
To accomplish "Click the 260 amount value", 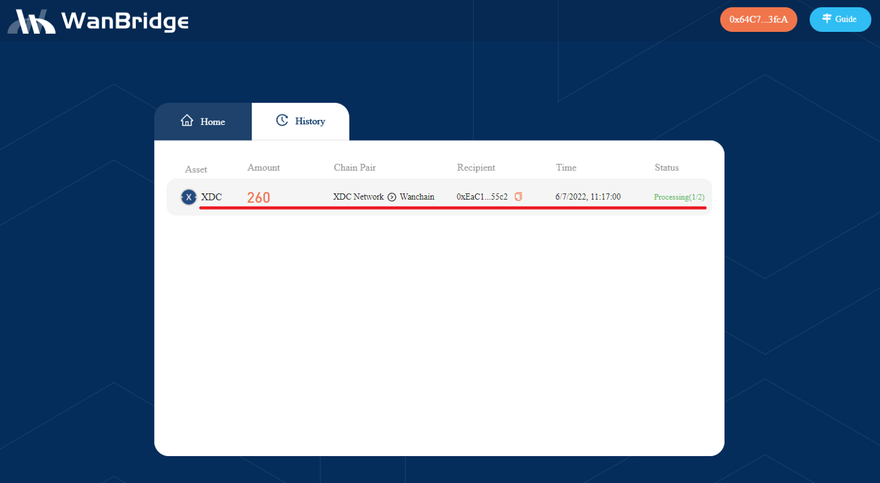I will click(x=258, y=198).
